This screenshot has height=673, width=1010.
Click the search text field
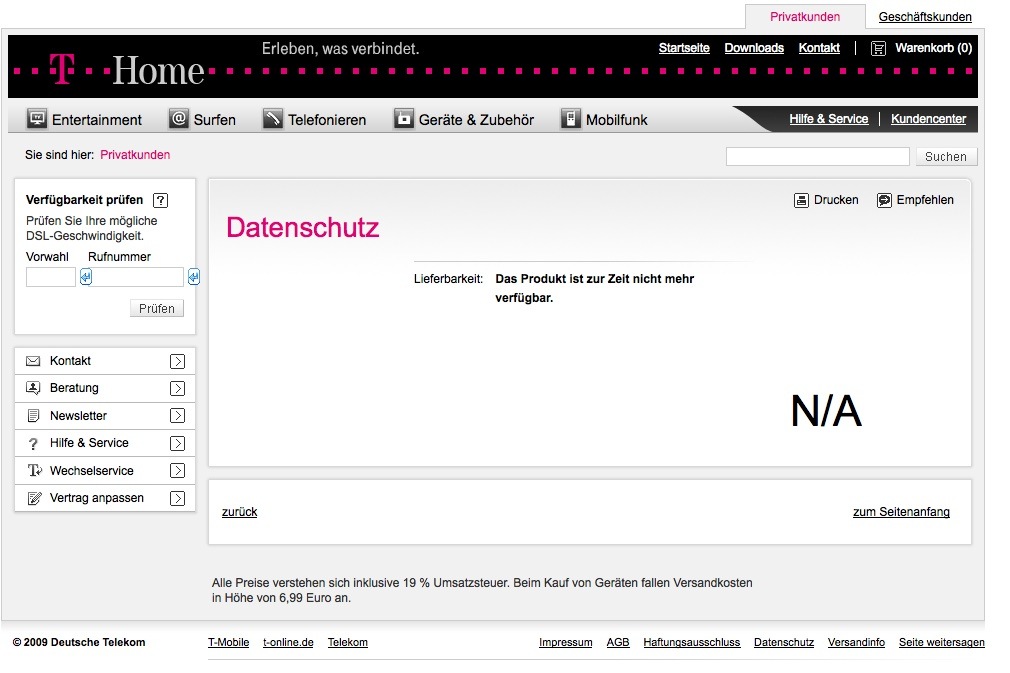[817, 157]
